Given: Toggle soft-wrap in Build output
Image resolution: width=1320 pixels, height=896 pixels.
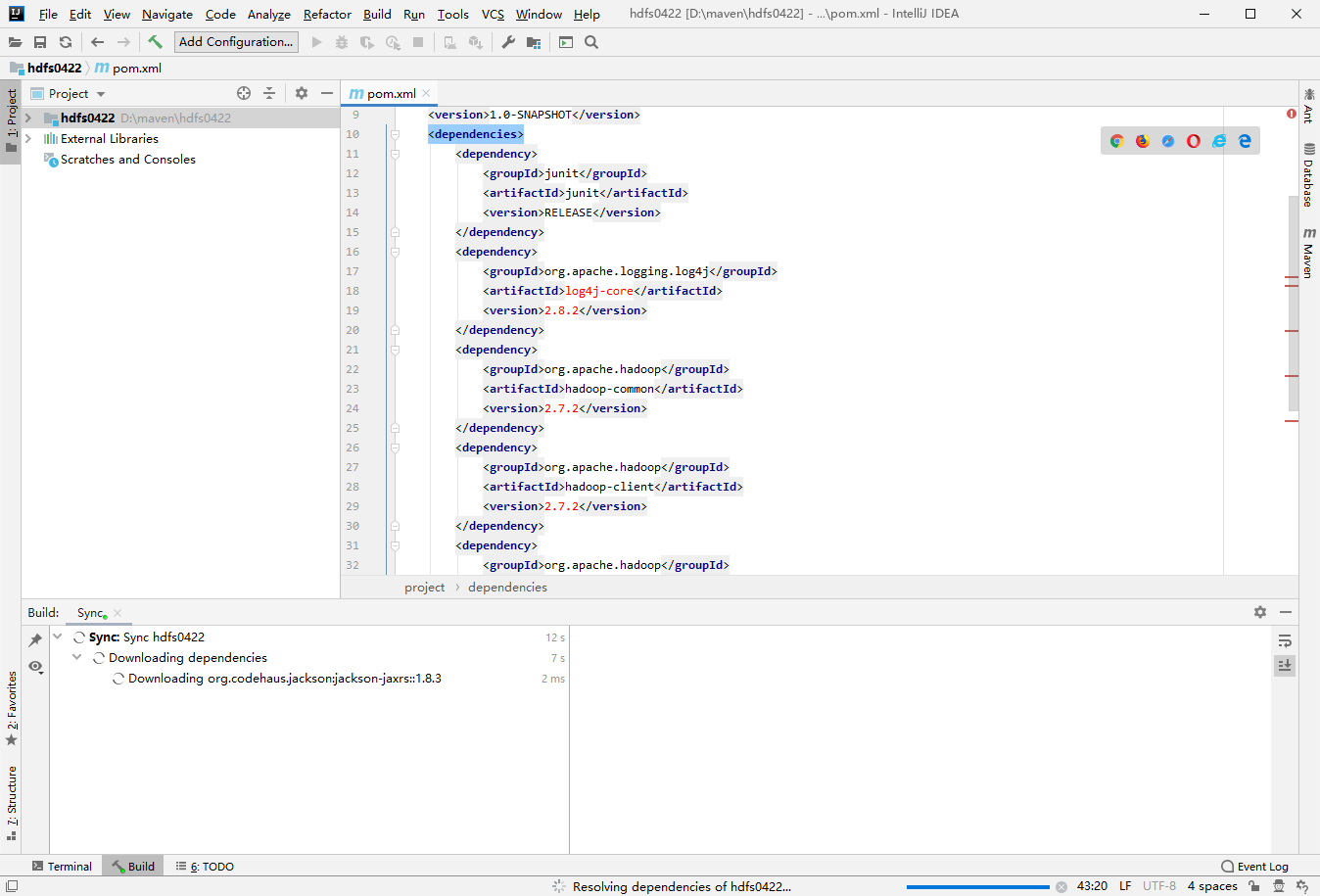Looking at the screenshot, I should point(1285,640).
